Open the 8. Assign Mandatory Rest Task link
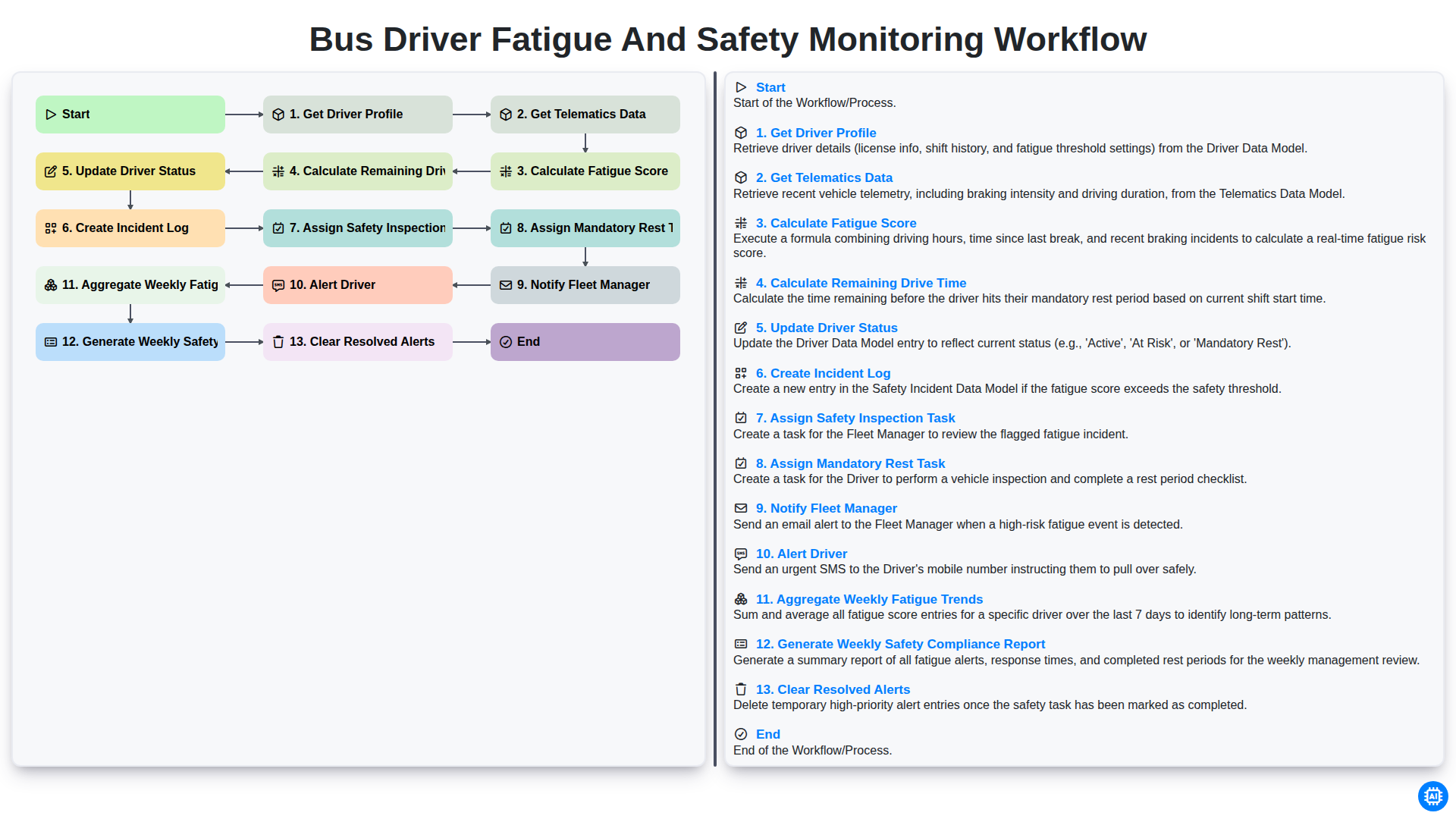 pyautogui.click(x=850, y=463)
